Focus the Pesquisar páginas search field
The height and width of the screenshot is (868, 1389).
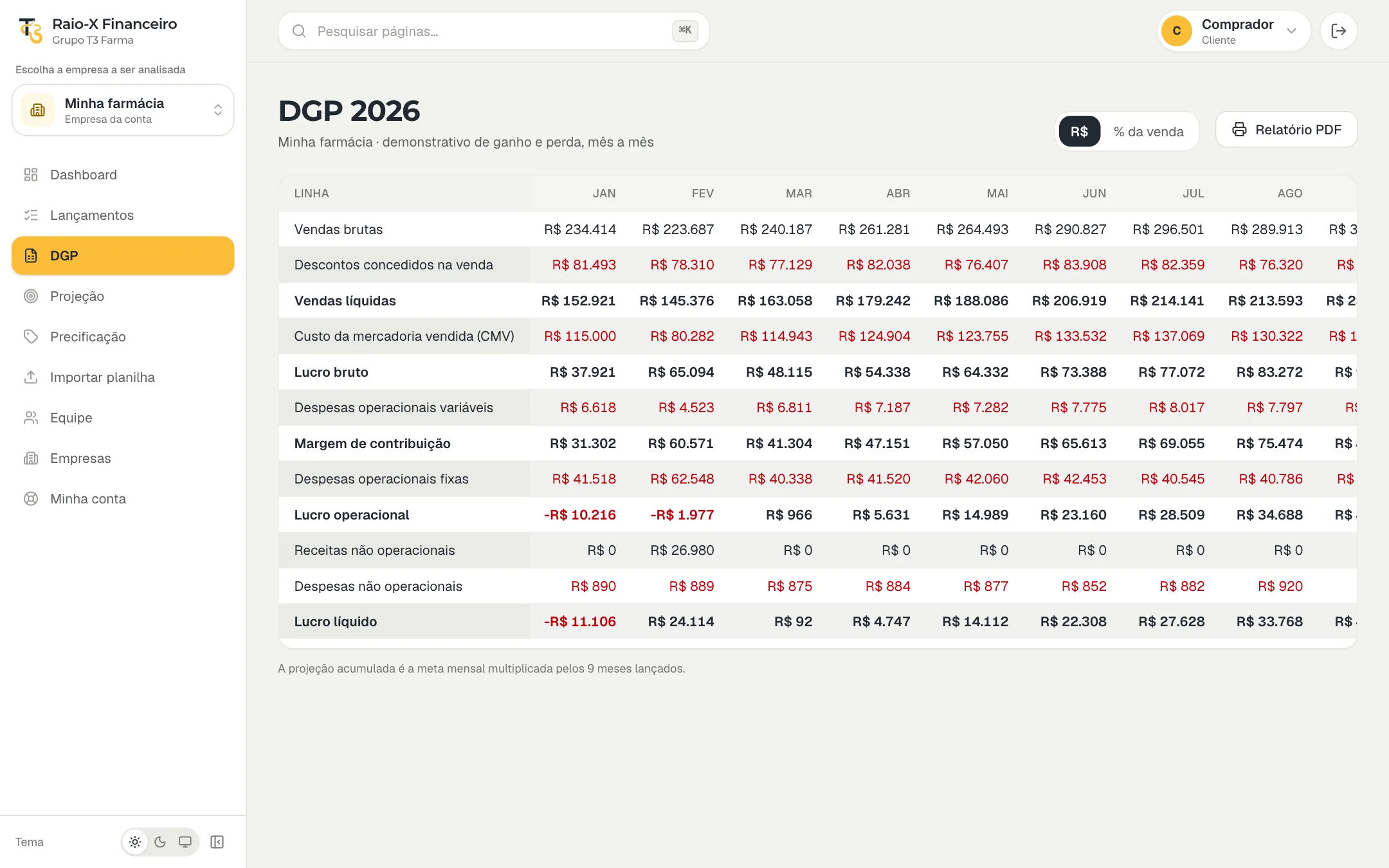tap(493, 31)
